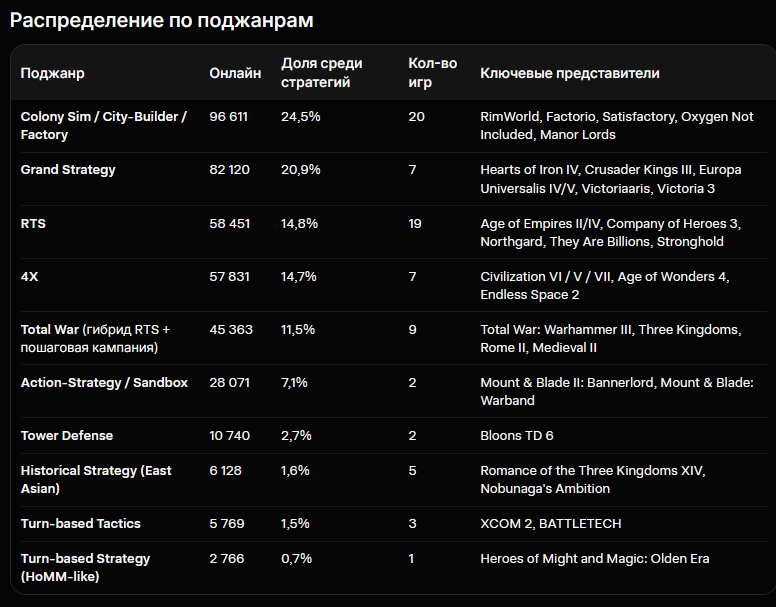Viewport: 776px width, 607px height.
Task: Click the 'Доля среди стратегий' column header
Action: (x=322, y=73)
